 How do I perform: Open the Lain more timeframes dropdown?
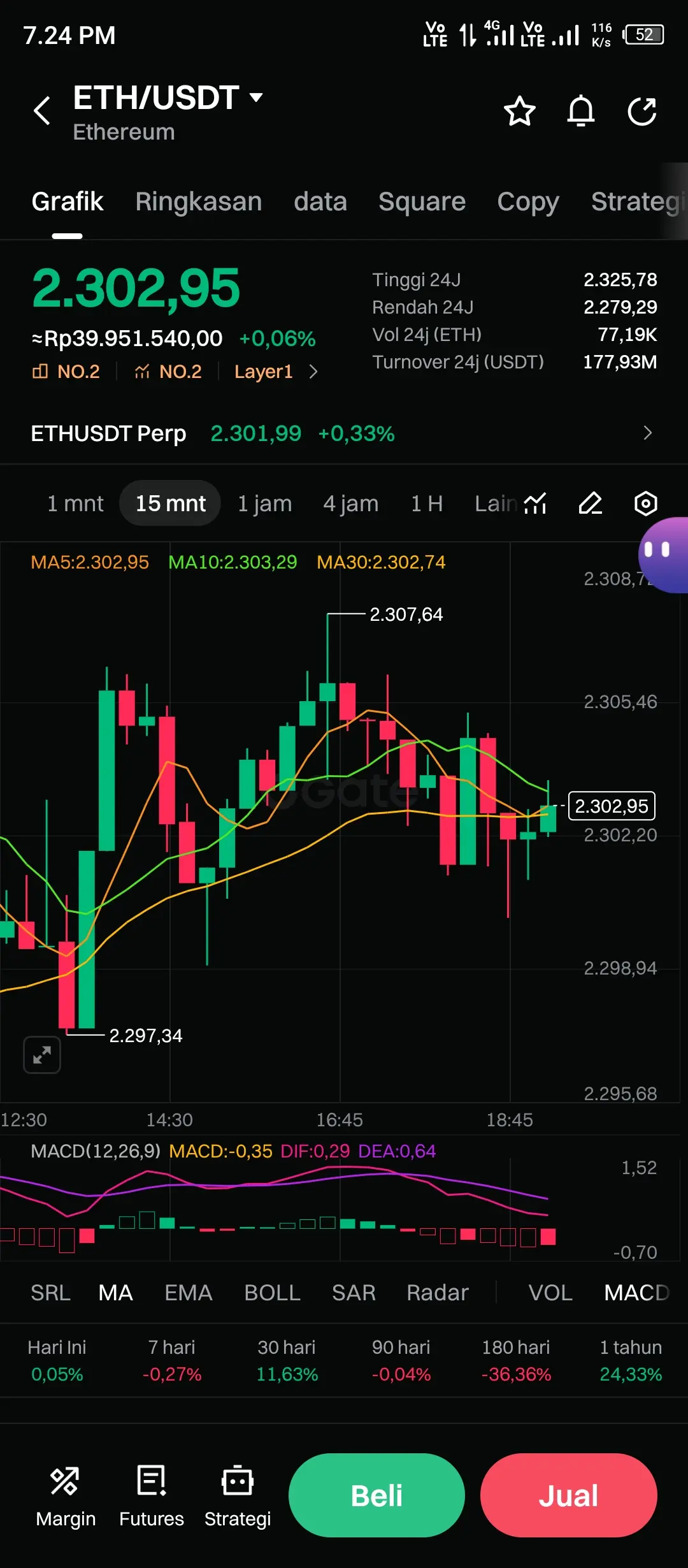point(496,504)
